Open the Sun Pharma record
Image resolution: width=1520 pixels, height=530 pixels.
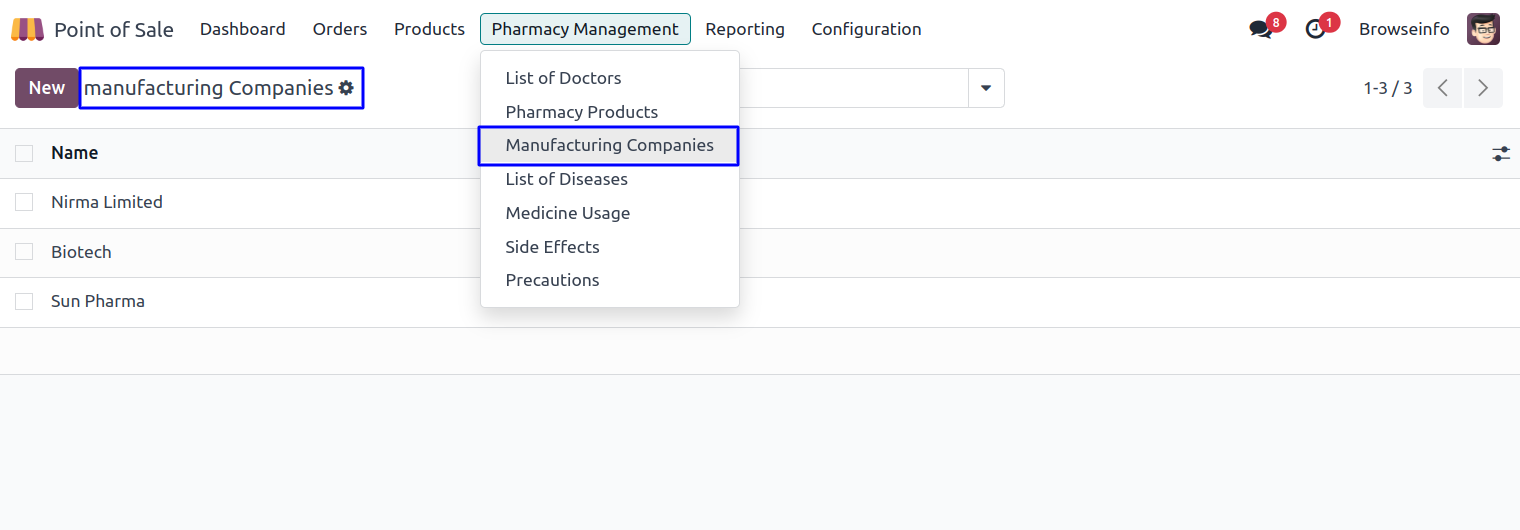[x=98, y=301]
